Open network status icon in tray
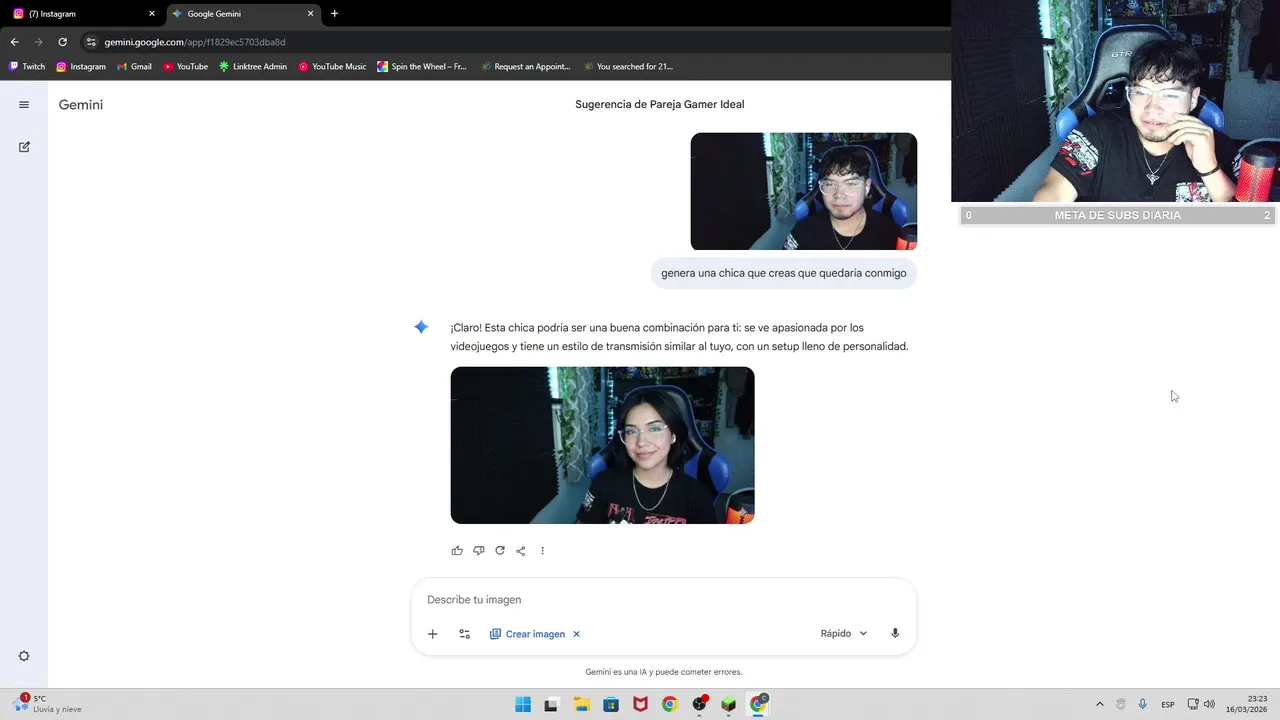1280x720 pixels. 1193,704
